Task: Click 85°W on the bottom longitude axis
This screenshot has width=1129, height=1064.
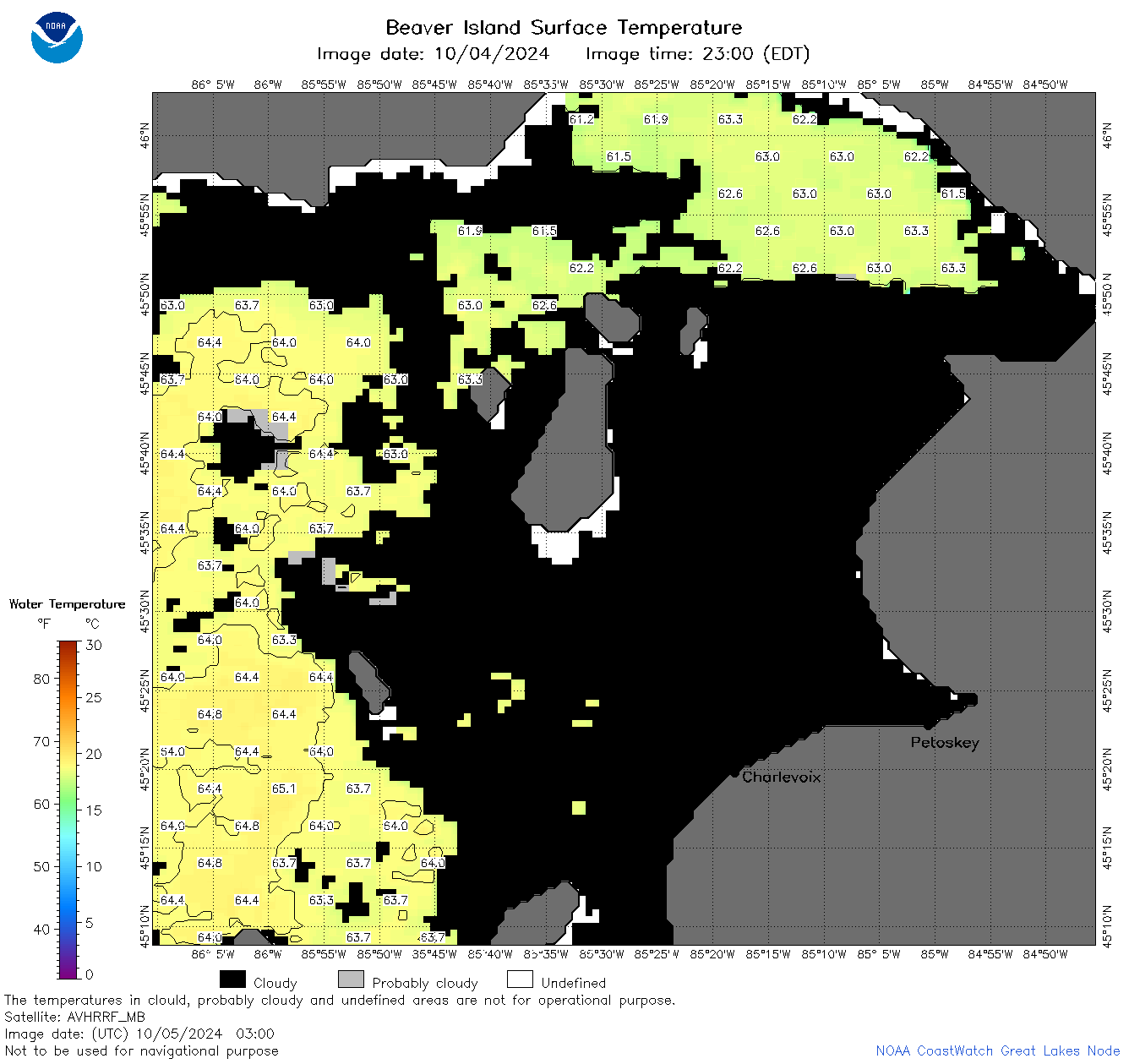Action: point(935,954)
